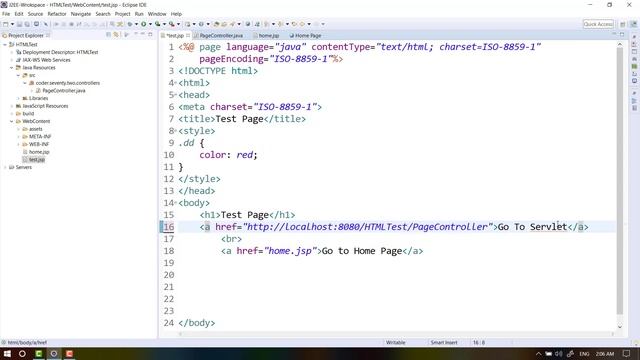Screen dimensions: 640x360
Task: Collapse the src folder node
Action: pos(18,76)
